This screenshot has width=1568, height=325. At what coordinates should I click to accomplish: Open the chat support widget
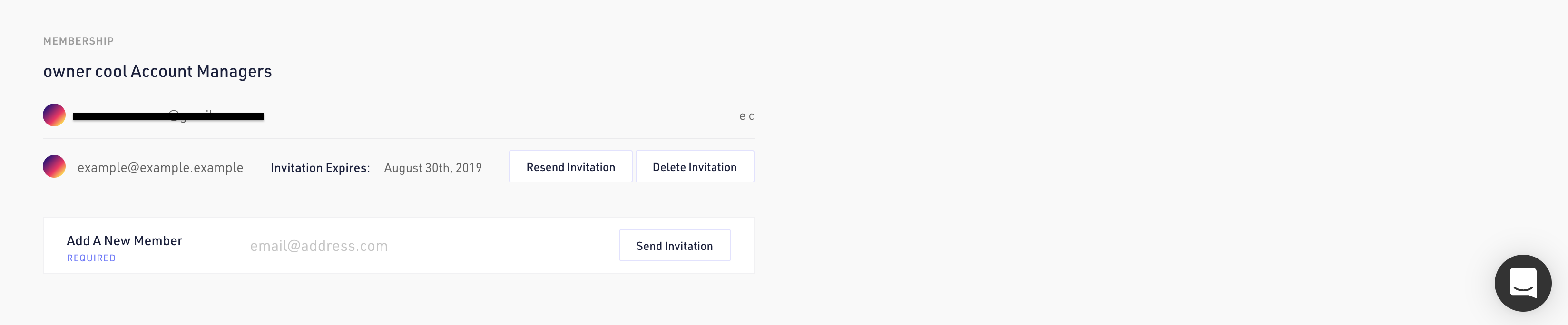(1522, 283)
